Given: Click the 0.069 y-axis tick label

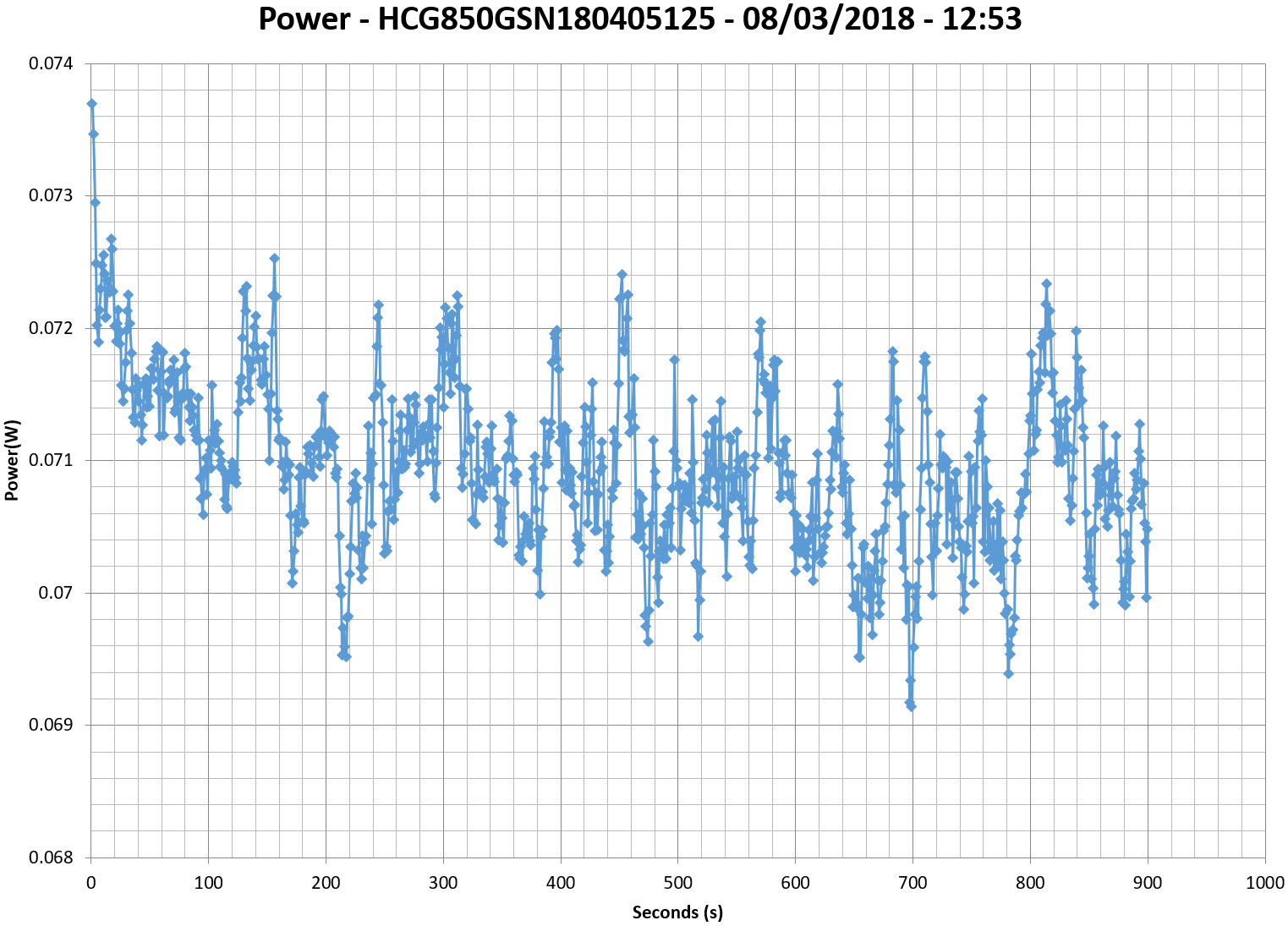Looking at the screenshot, I should 51,726.
